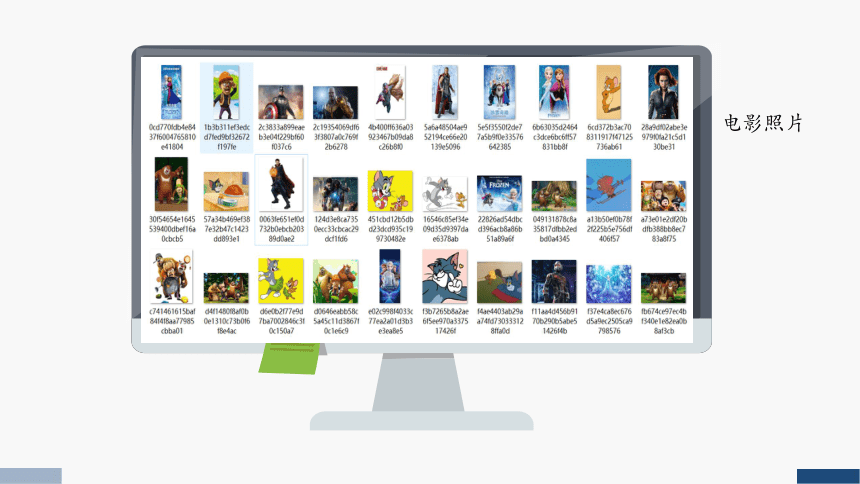This screenshot has width=860, height=484.
Task: Click the blue ice Elsa thumbnail f37e4c
Action: point(609,284)
